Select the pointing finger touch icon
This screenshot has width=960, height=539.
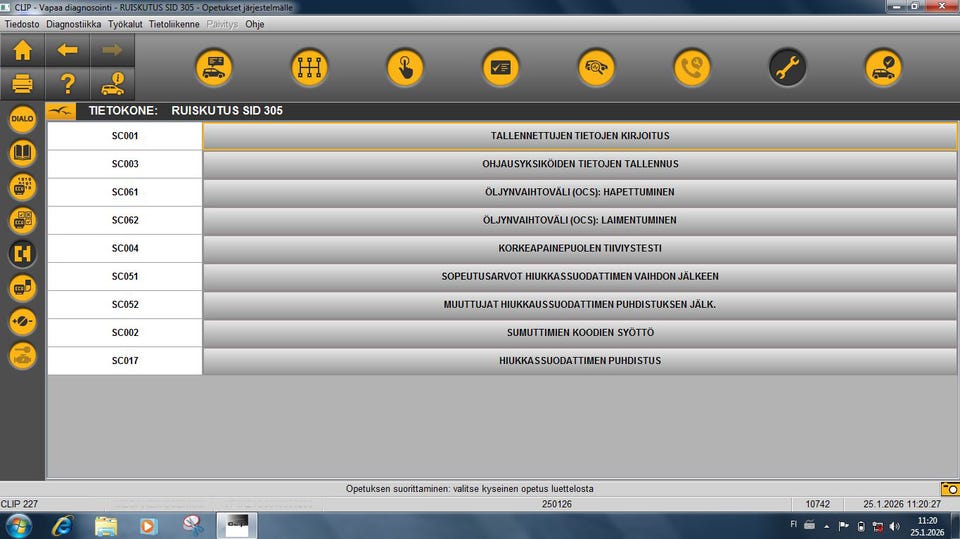pyautogui.click(x=405, y=67)
